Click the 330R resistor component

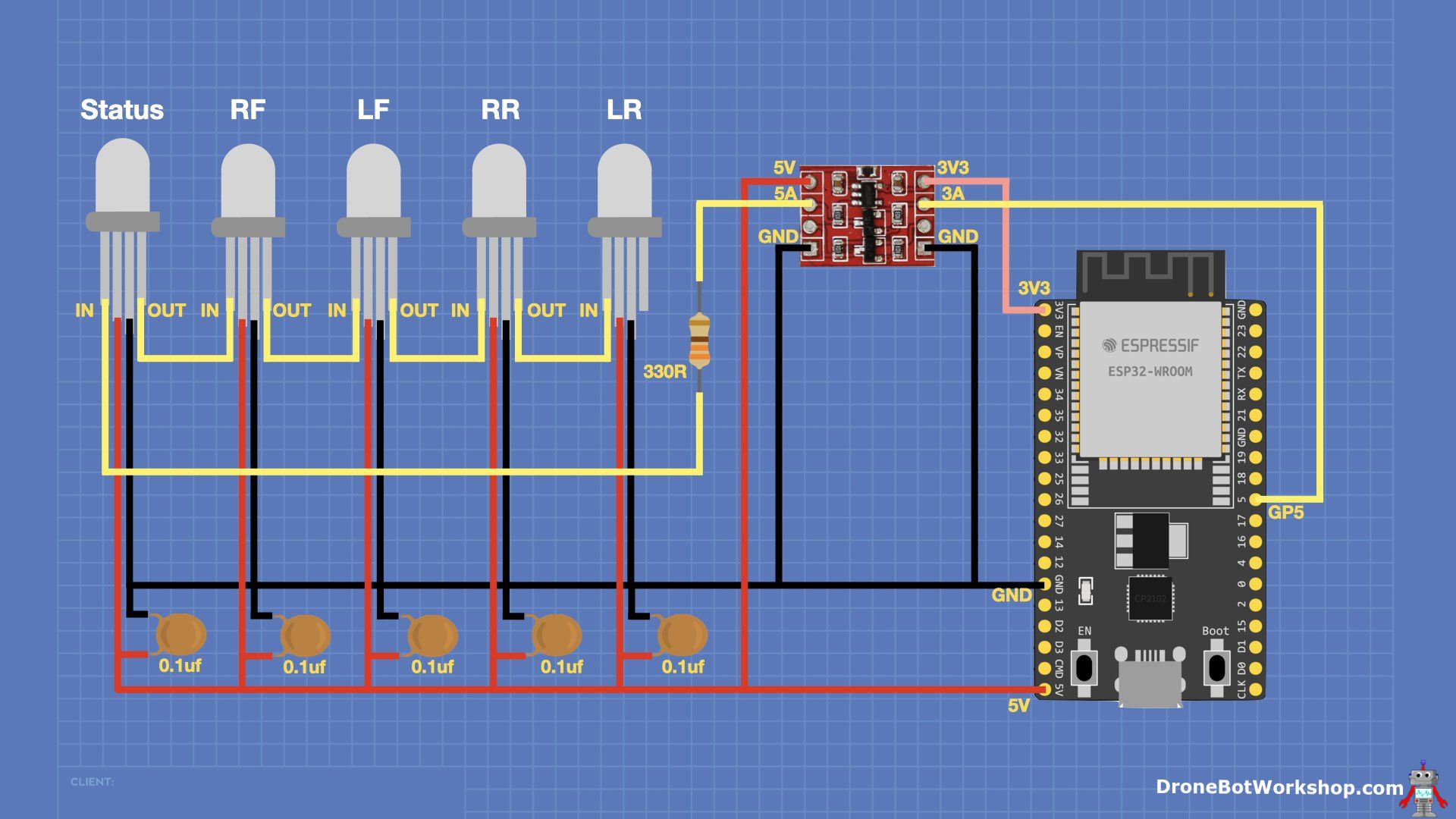699,340
